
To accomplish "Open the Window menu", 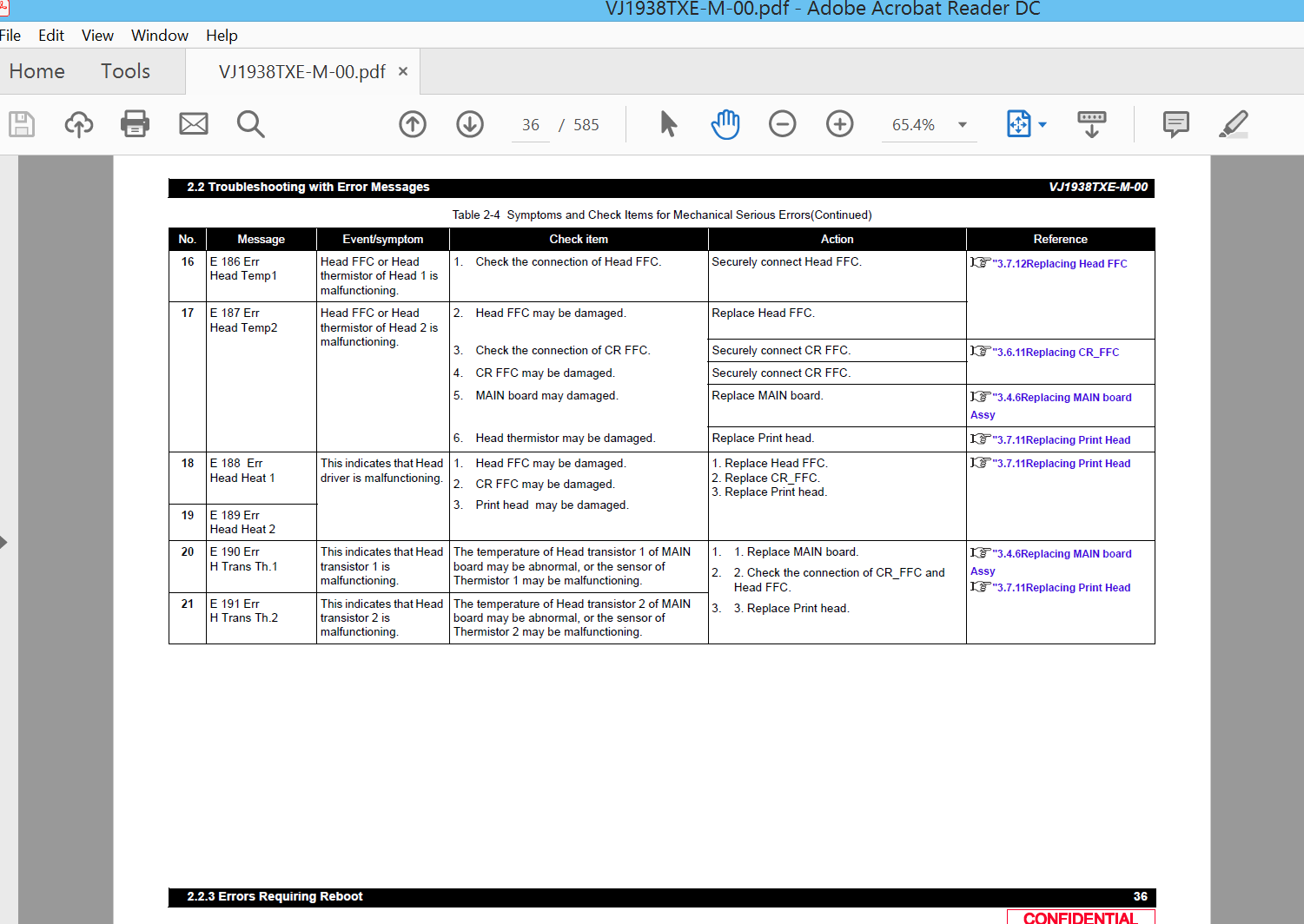I will pos(160,36).
